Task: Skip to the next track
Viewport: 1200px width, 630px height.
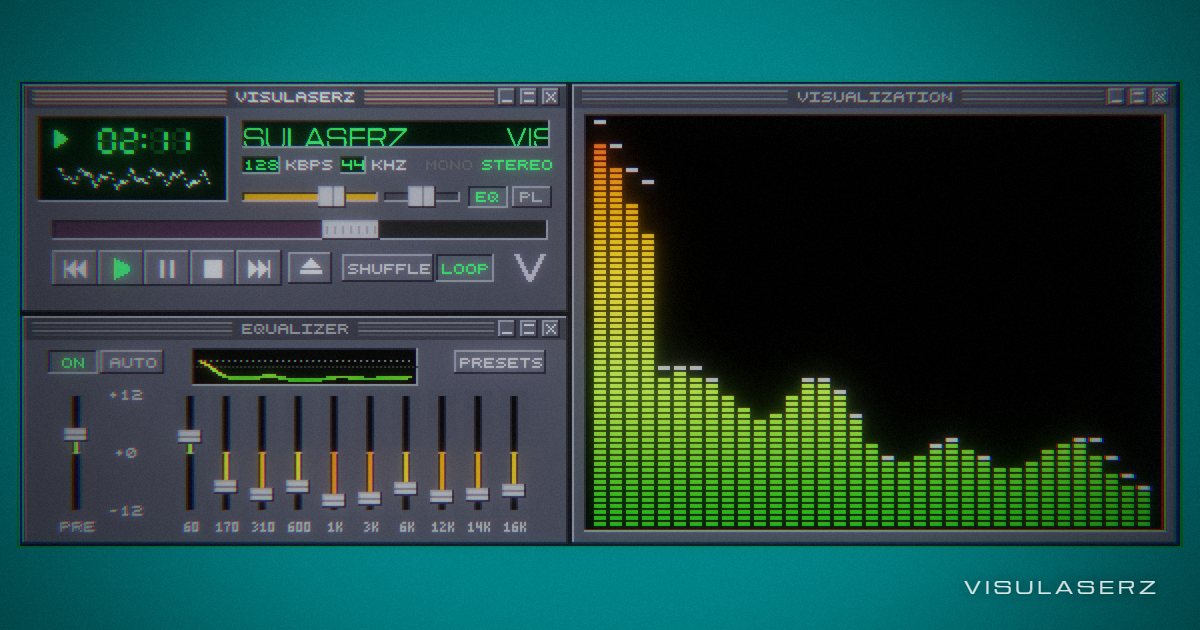Action: point(259,268)
